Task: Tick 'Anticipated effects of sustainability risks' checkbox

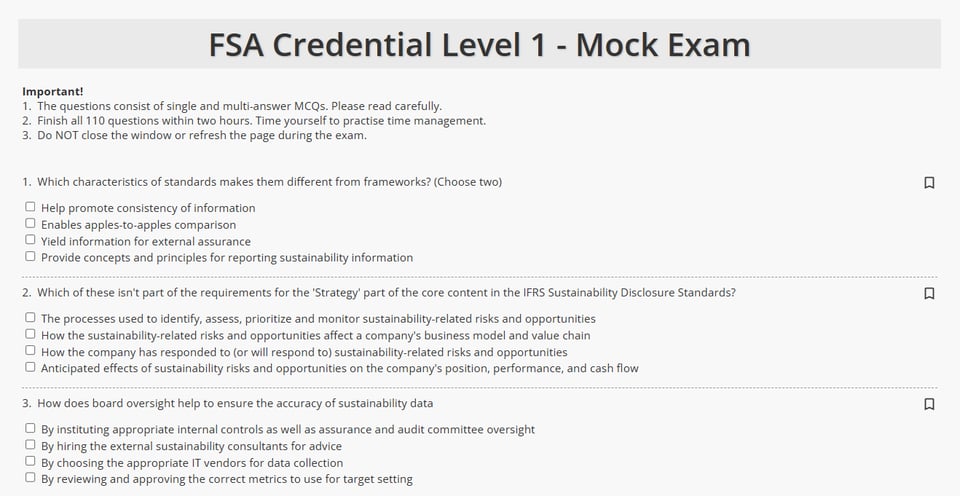Action: click(x=30, y=367)
